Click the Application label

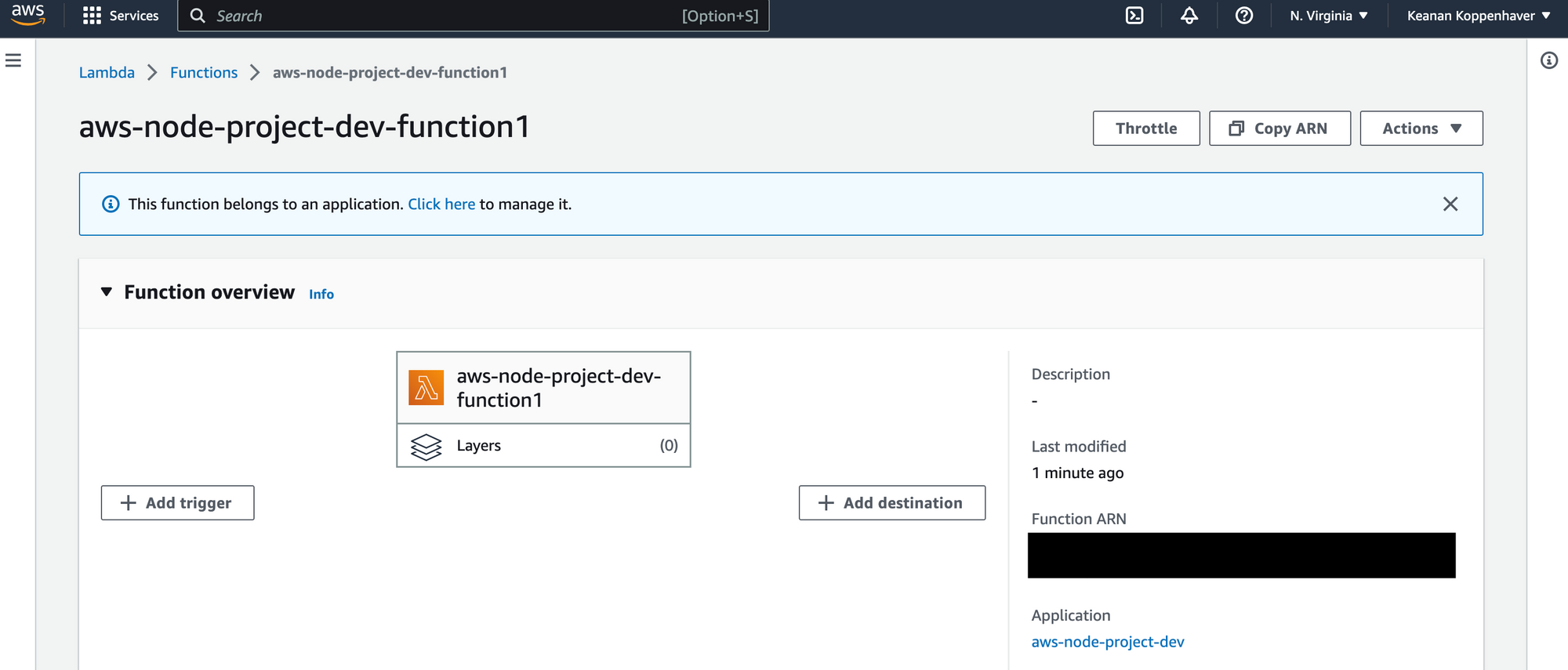1071,616
